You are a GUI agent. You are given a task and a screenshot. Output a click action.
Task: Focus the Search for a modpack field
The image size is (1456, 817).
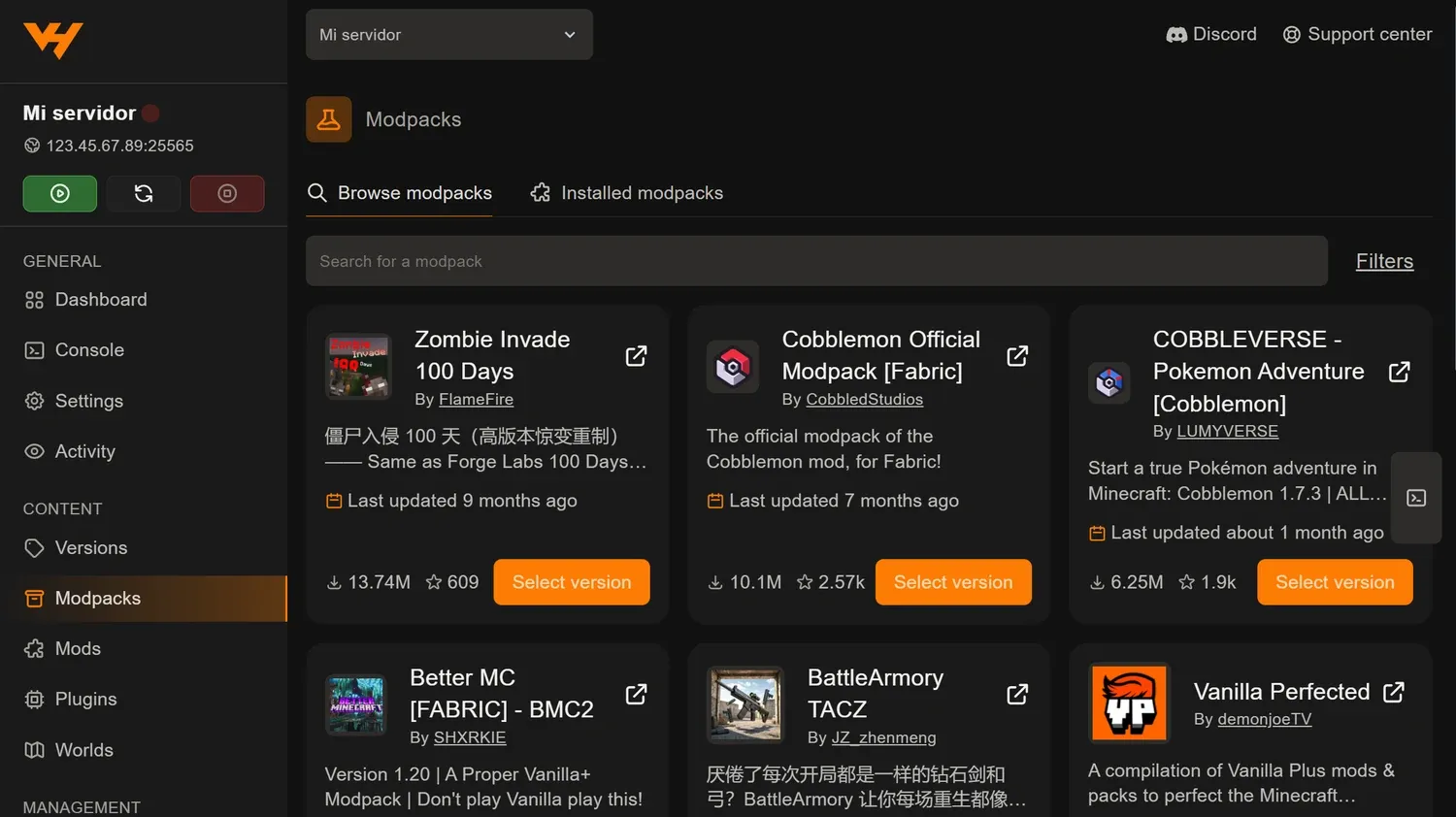[816, 261]
